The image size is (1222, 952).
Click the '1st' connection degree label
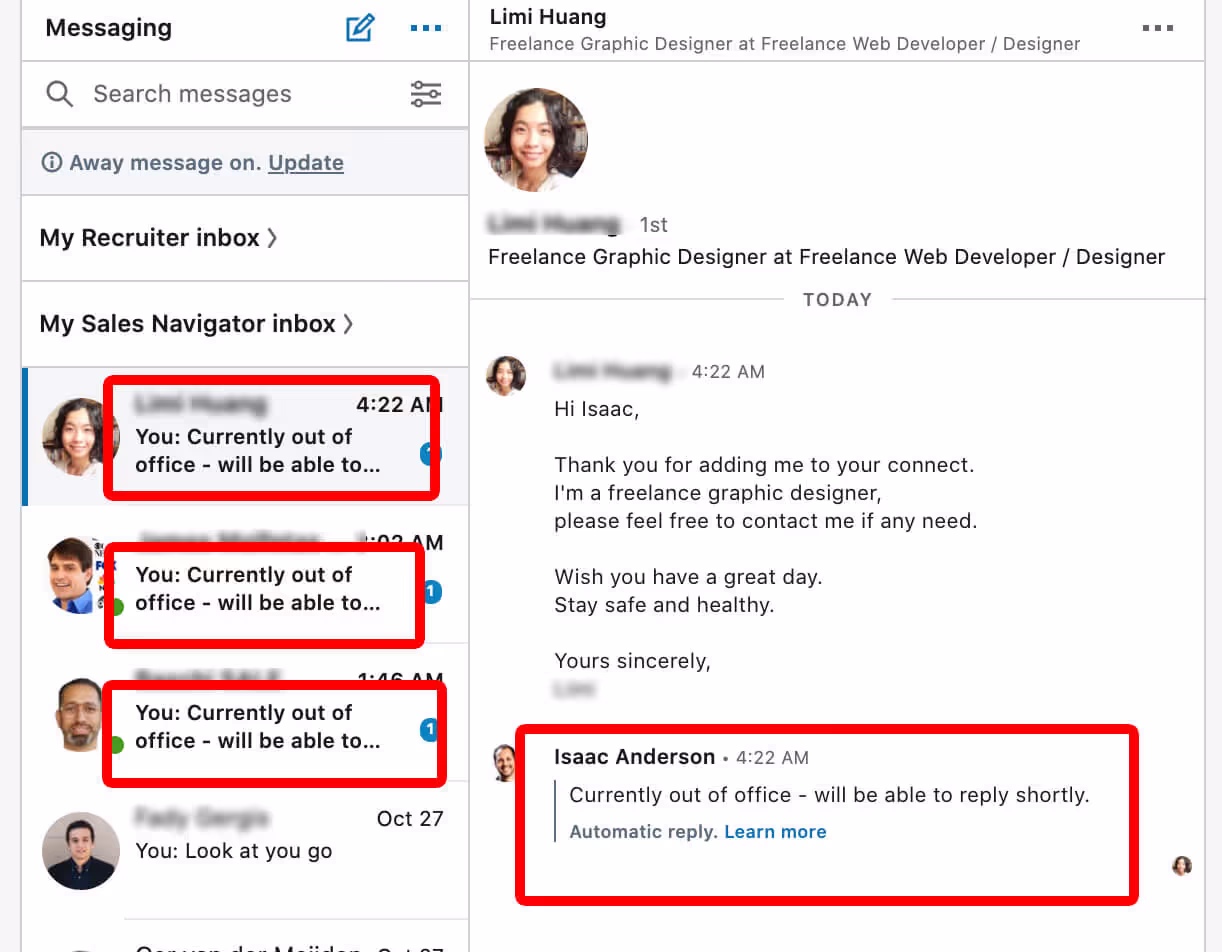[654, 225]
